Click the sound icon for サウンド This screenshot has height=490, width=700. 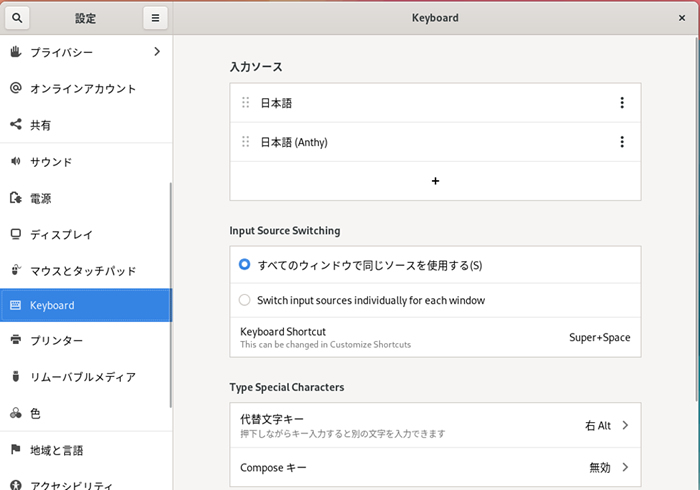(16, 161)
